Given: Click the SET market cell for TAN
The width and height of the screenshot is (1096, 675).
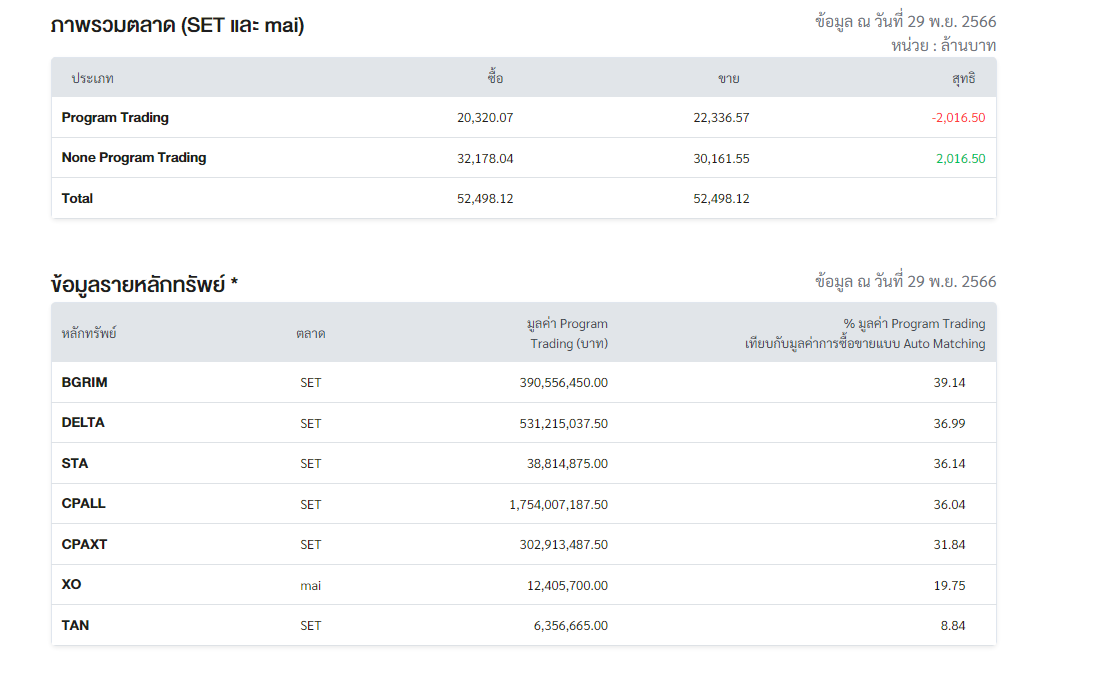Looking at the screenshot, I should click(310, 626).
